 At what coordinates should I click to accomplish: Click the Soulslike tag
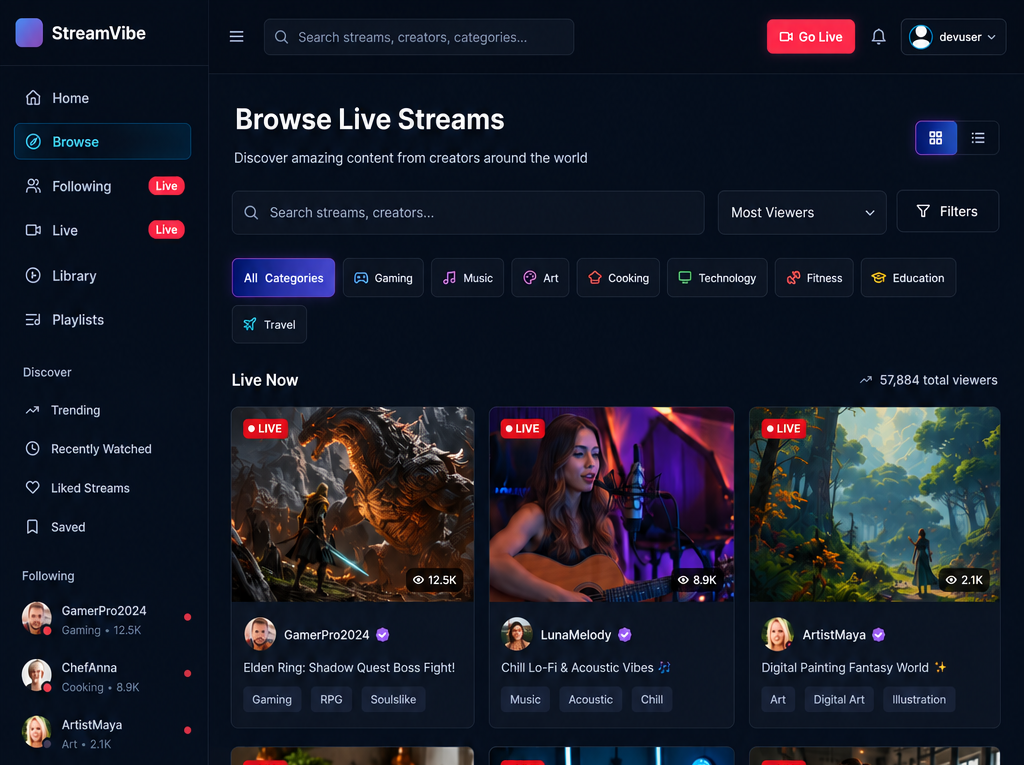click(393, 699)
